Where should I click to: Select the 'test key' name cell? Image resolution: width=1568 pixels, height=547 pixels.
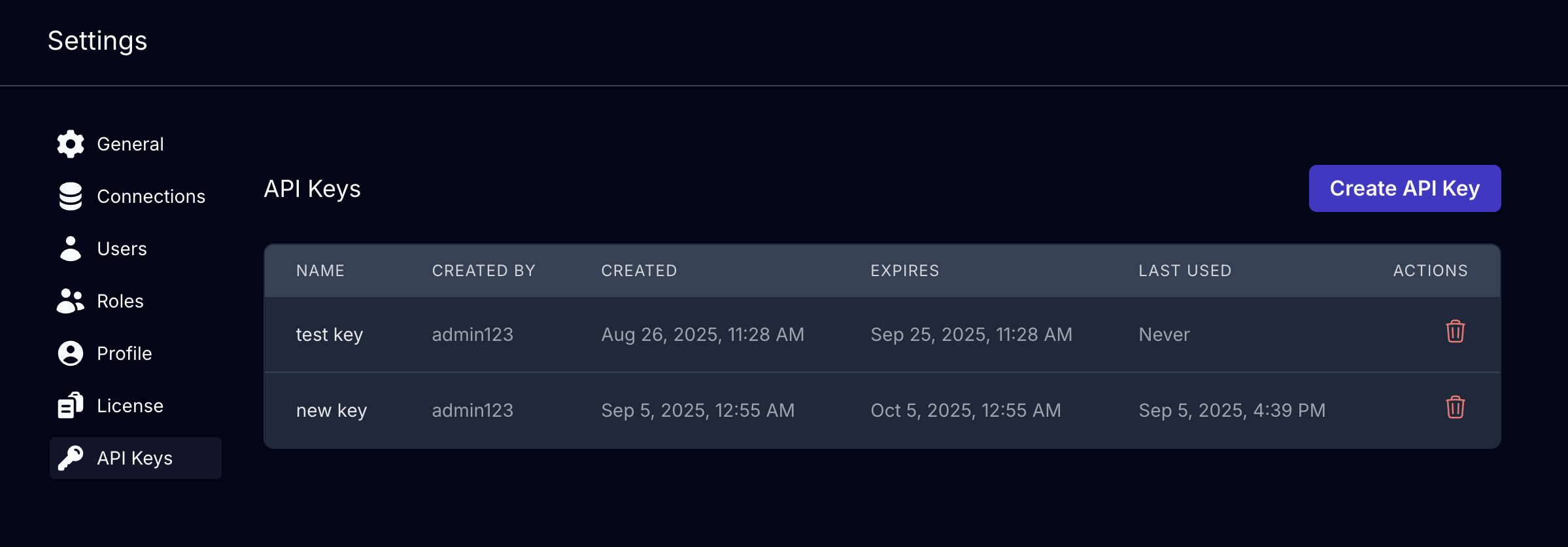pos(330,334)
